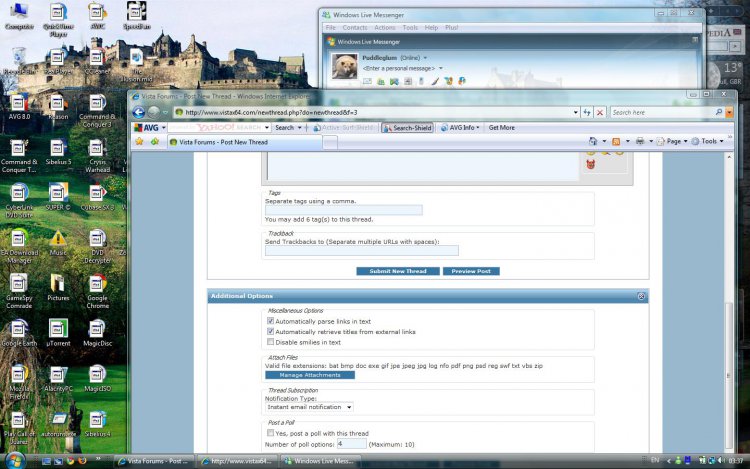Viewport: 750px width, 469px height.
Task: Click the Print icon in IE command bar
Action: tap(640, 141)
